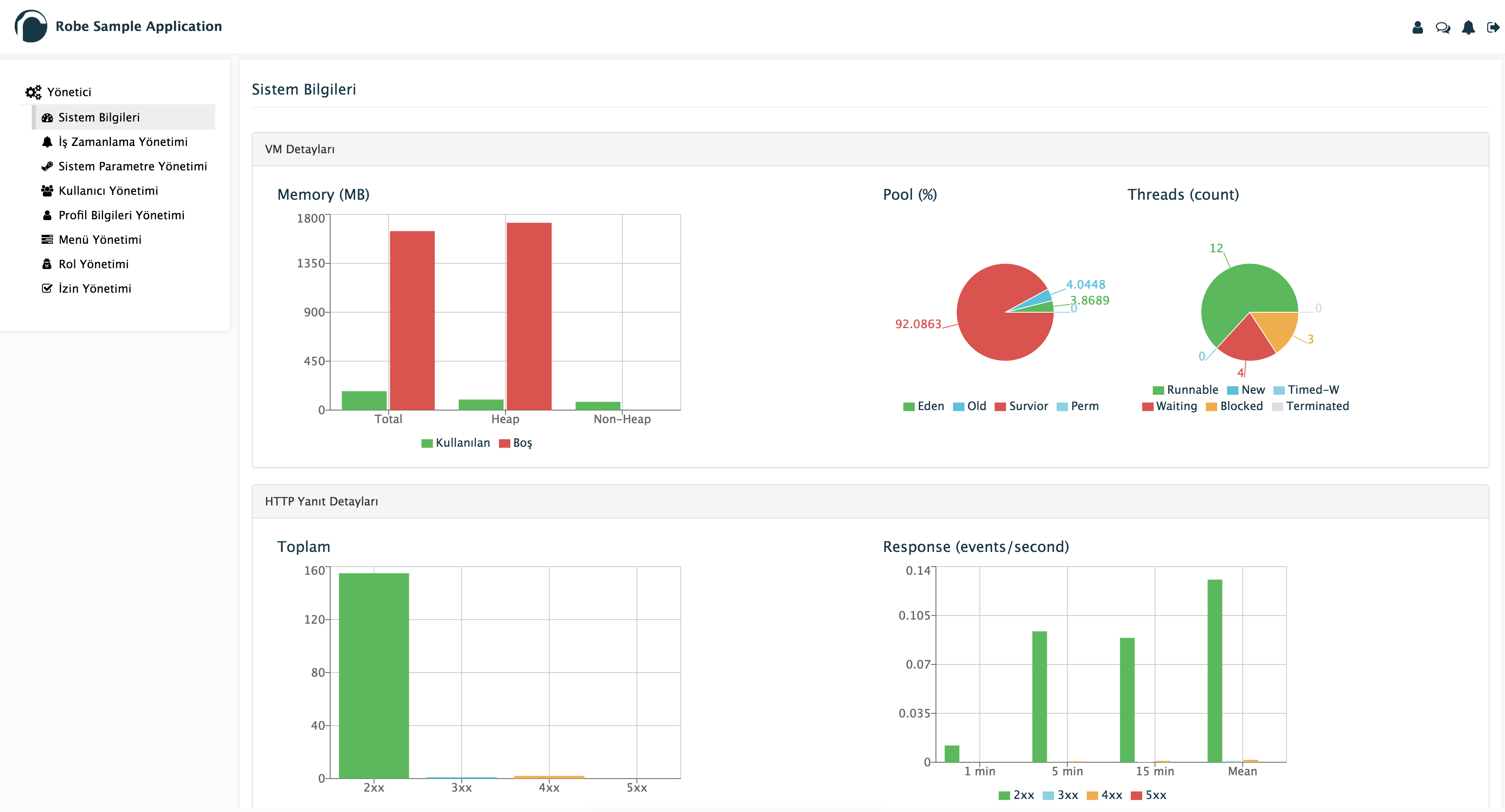Screen dimensions: 1505x812
Task: Toggle Eden in Pool legend
Action: 923,406
